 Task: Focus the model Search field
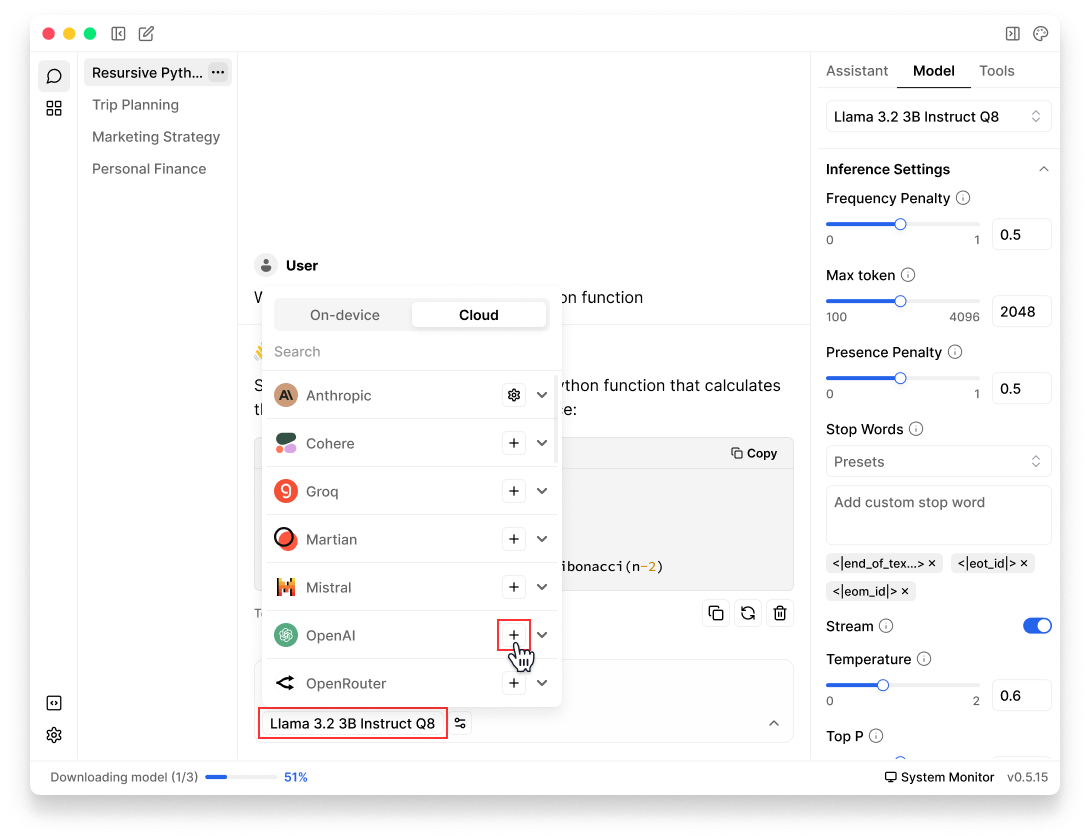point(412,352)
